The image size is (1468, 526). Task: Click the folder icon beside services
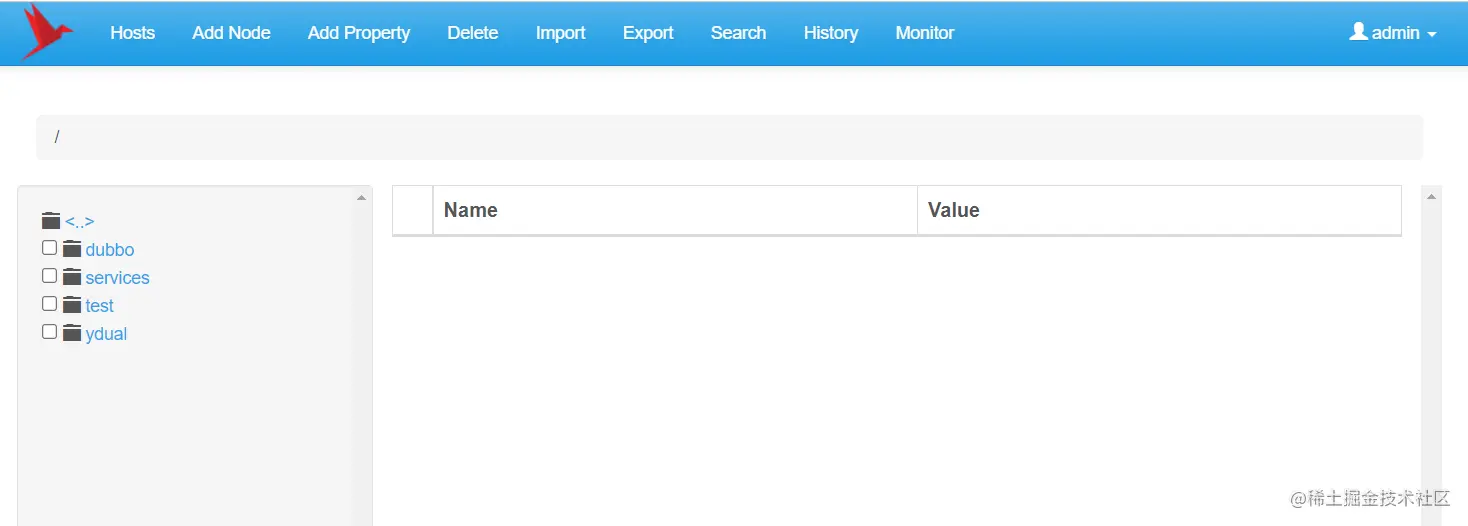point(72,277)
